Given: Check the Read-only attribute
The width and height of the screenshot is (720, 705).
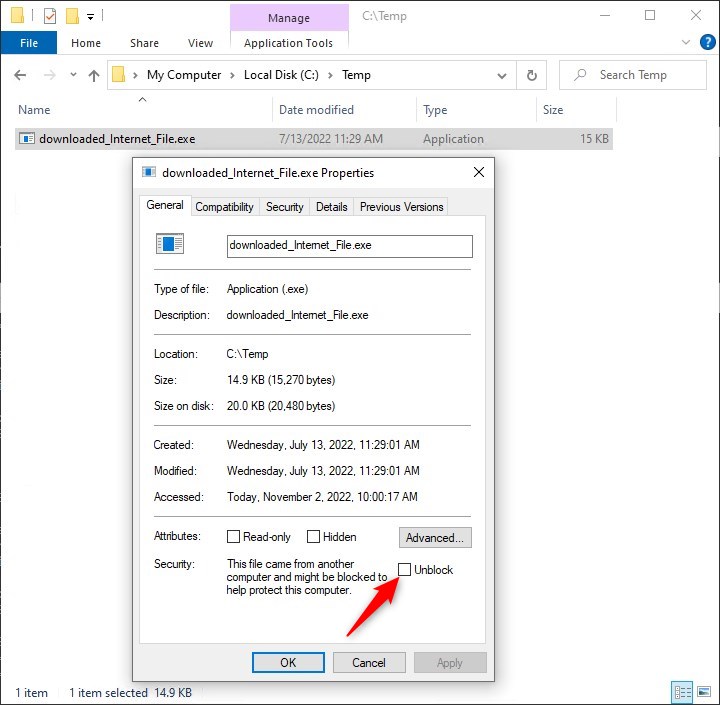Looking at the screenshot, I should click(x=234, y=537).
